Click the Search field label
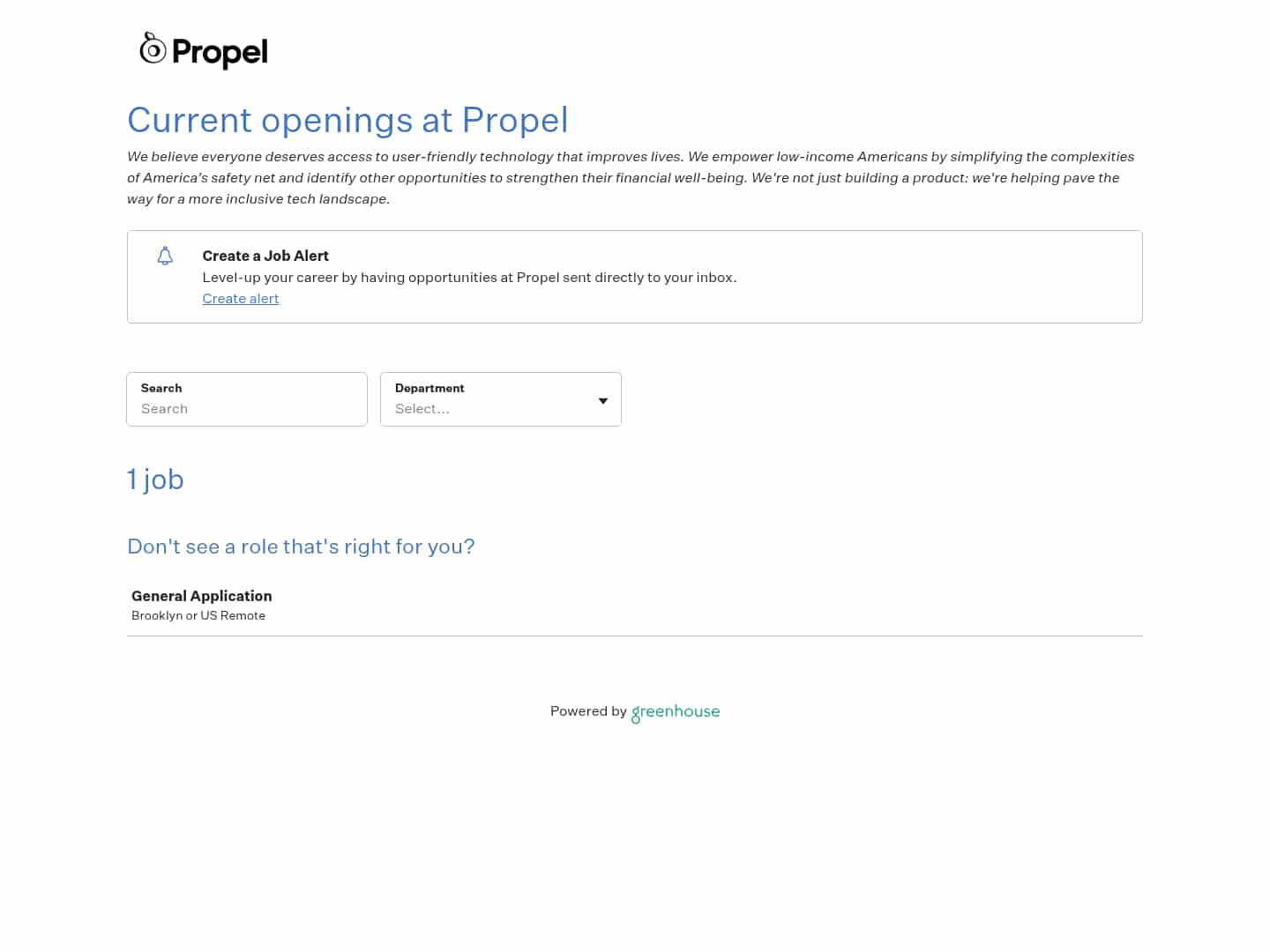This screenshot has width=1270, height=952. (x=161, y=388)
